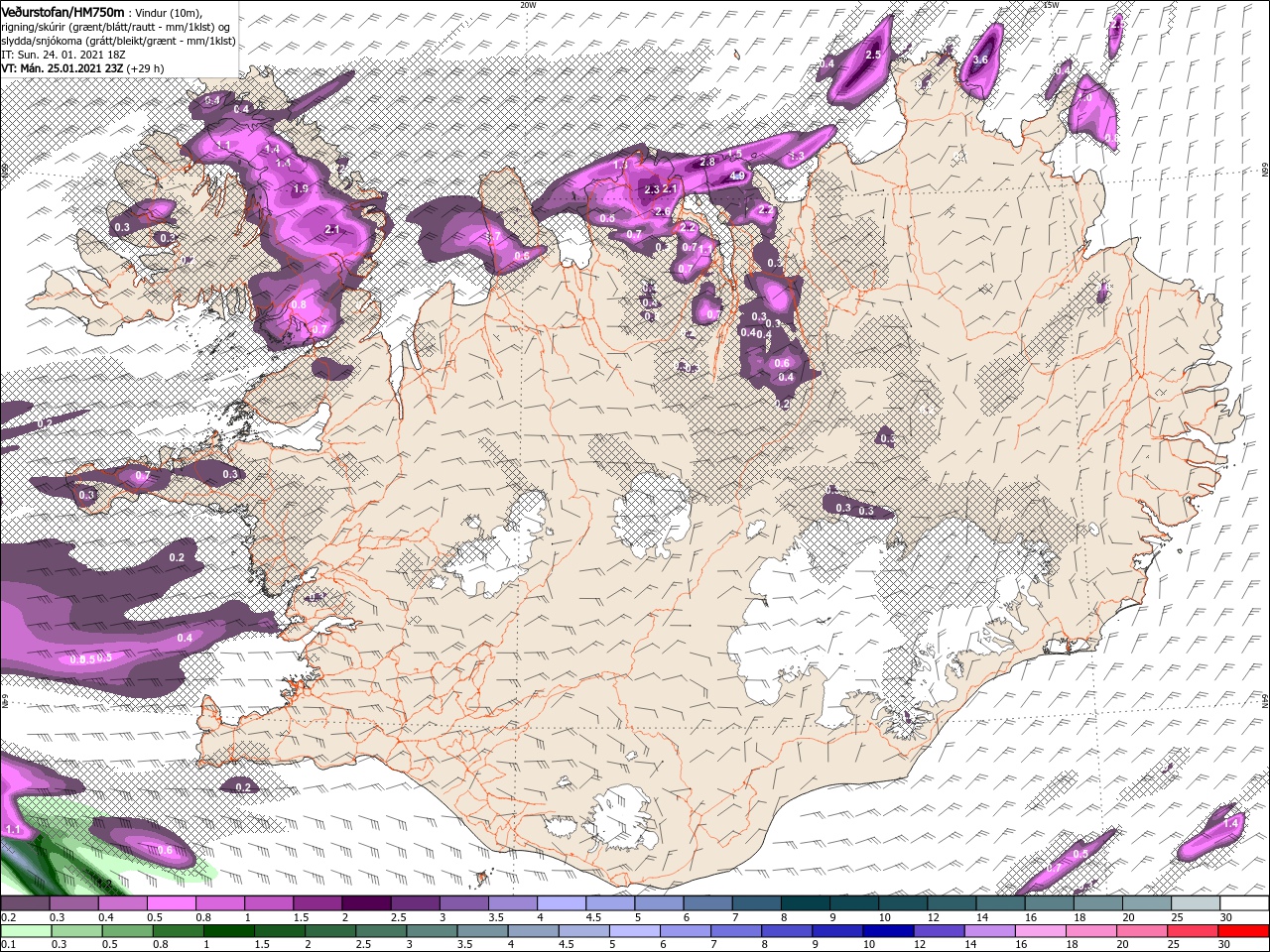Click the 2.5 value near the north coast
The height and width of the screenshot is (952, 1270).
tap(874, 56)
